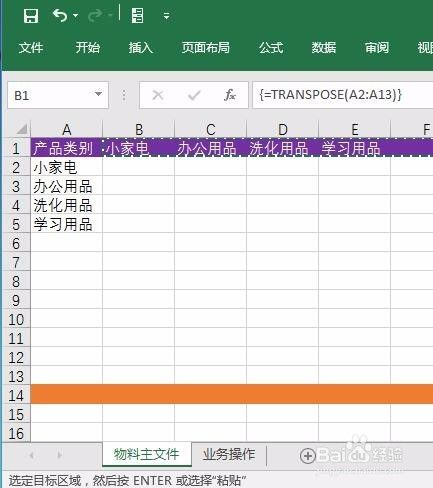Click the Undo arrow icon

[60, 15]
